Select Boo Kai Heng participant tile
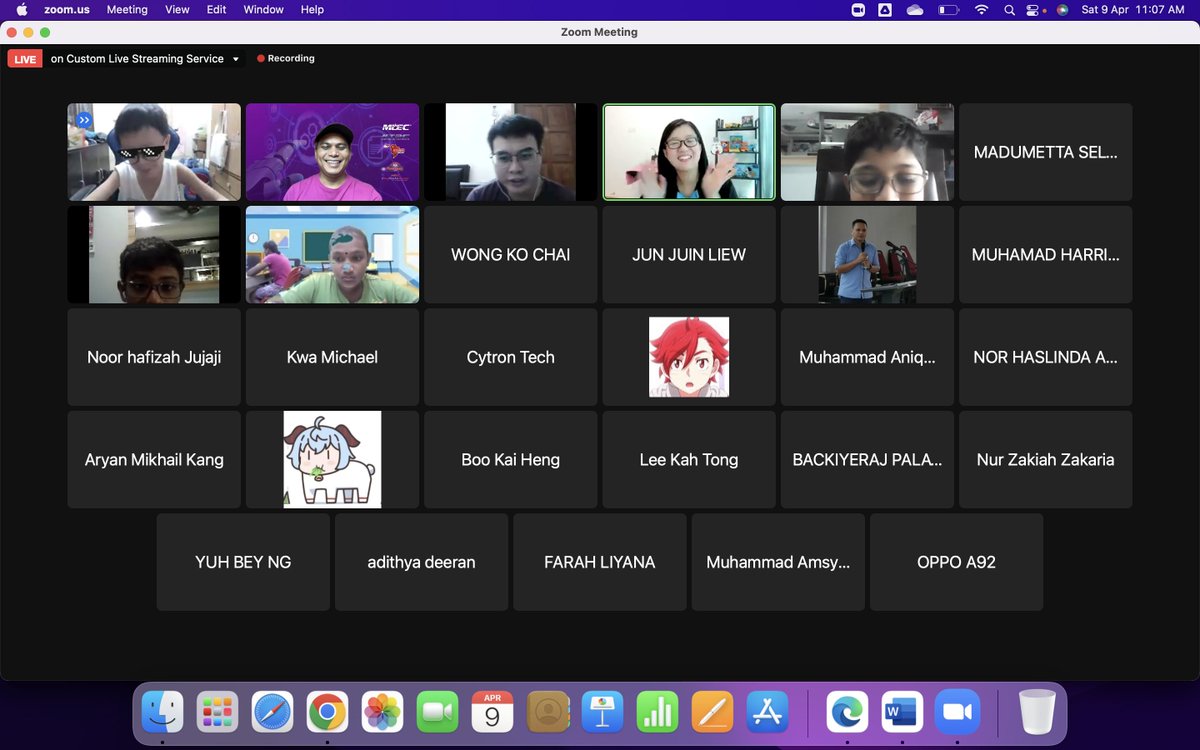This screenshot has width=1200, height=750. [x=511, y=460]
